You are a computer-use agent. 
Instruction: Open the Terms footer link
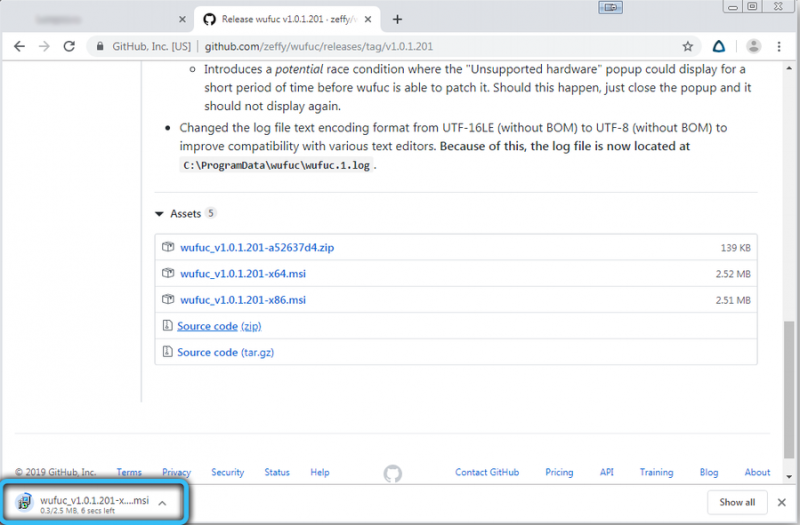129,472
